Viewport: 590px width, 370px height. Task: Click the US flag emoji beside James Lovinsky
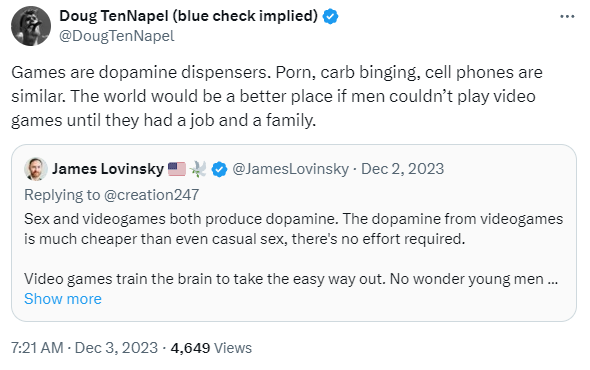tap(177, 169)
